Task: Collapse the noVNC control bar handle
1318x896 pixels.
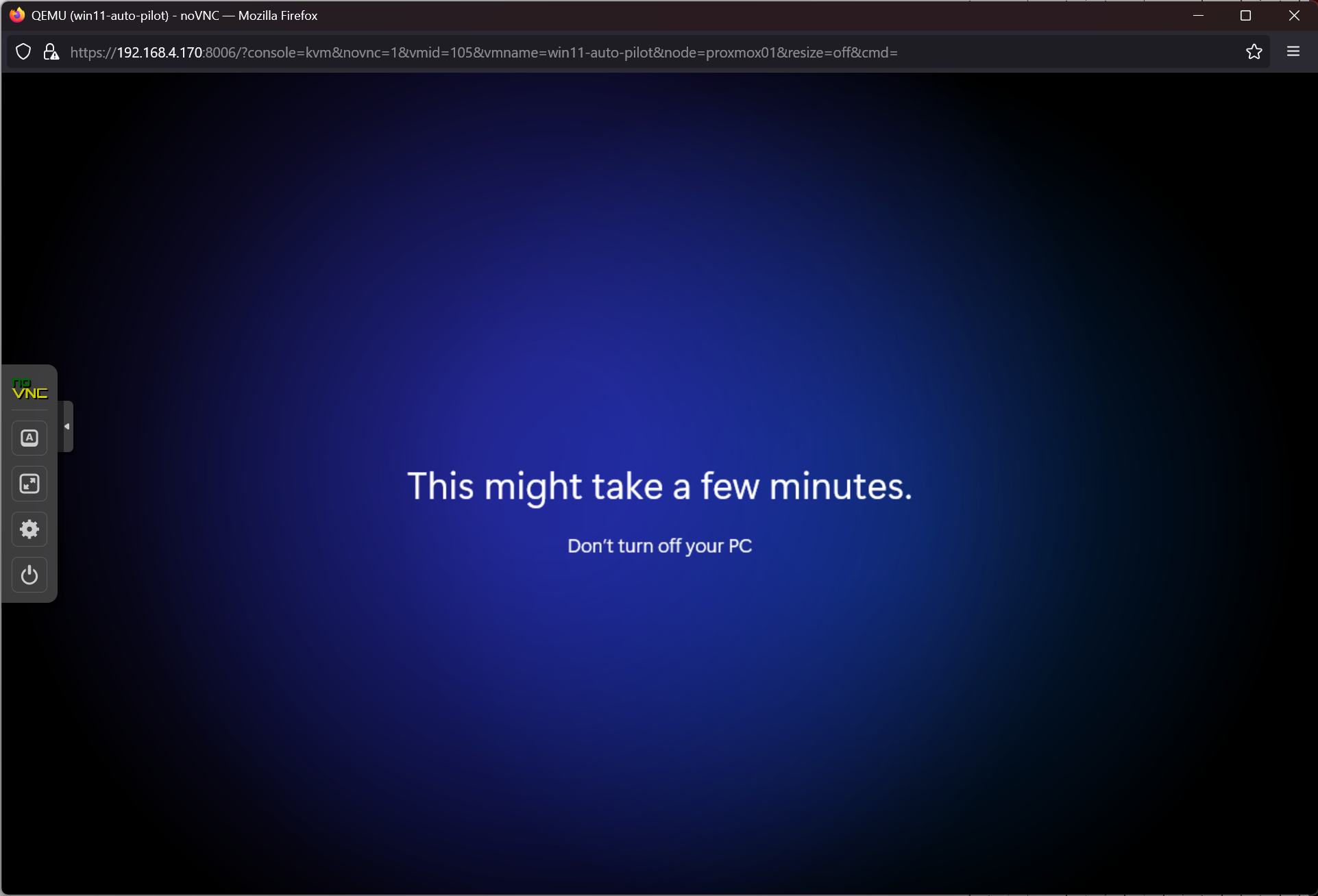Action: pyautogui.click(x=66, y=426)
